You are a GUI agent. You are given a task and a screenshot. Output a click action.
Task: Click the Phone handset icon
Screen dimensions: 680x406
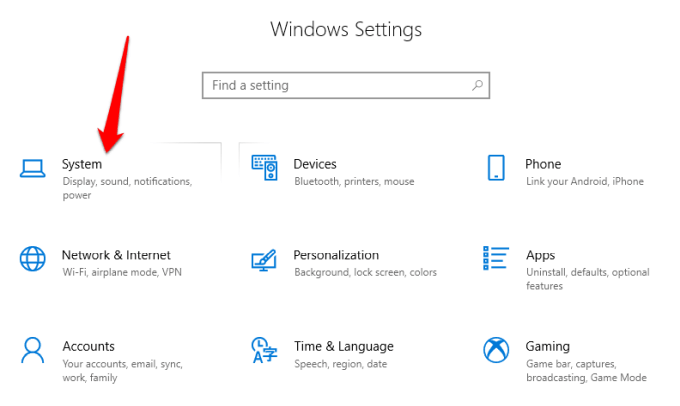point(496,168)
